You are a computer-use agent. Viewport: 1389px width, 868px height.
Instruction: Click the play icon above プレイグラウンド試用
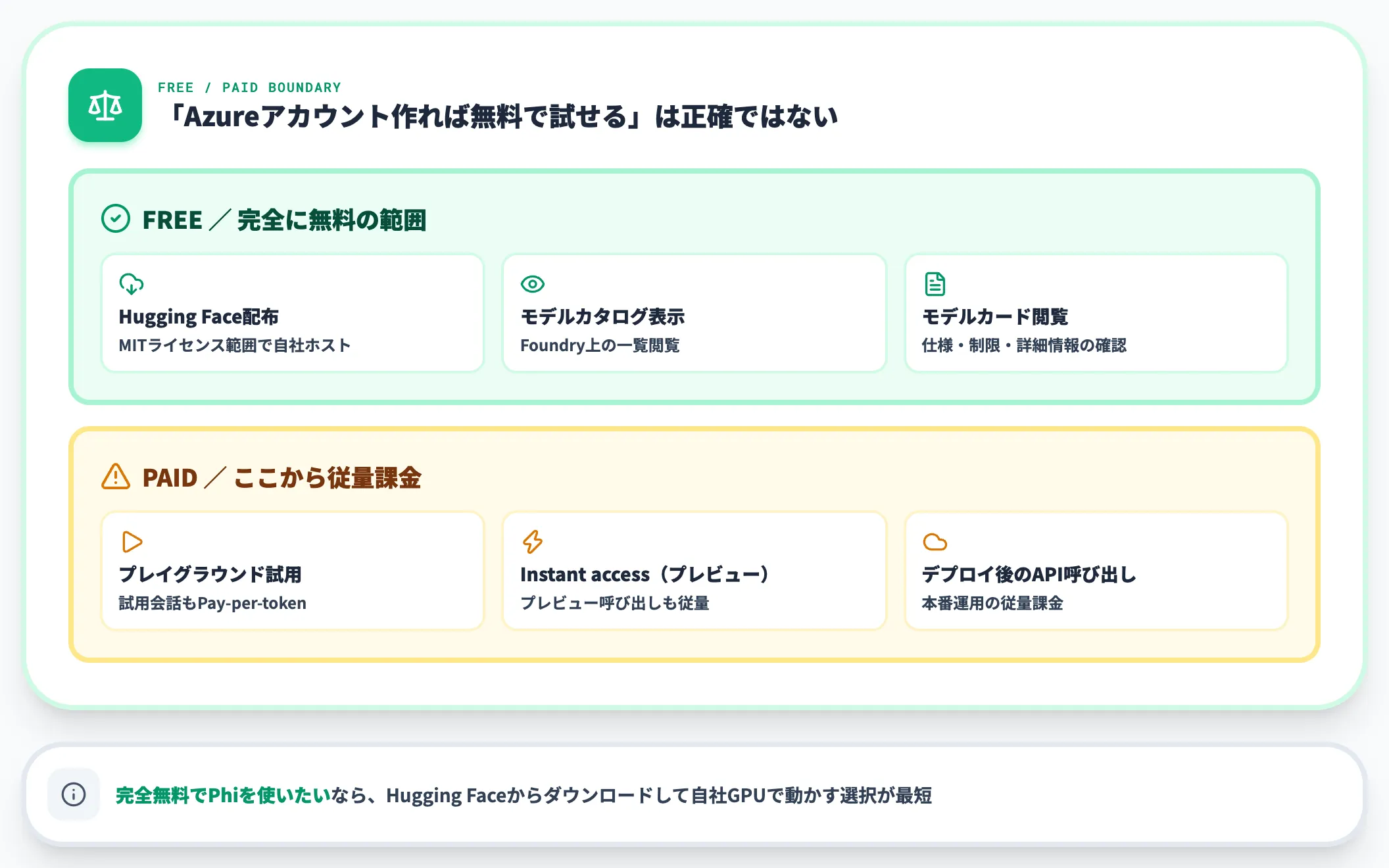(x=132, y=542)
